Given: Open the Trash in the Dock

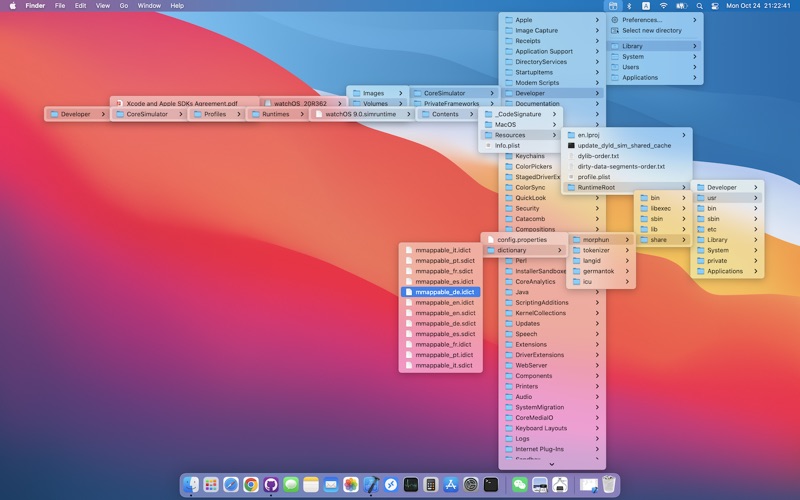Looking at the screenshot, I should tap(609, 484).
